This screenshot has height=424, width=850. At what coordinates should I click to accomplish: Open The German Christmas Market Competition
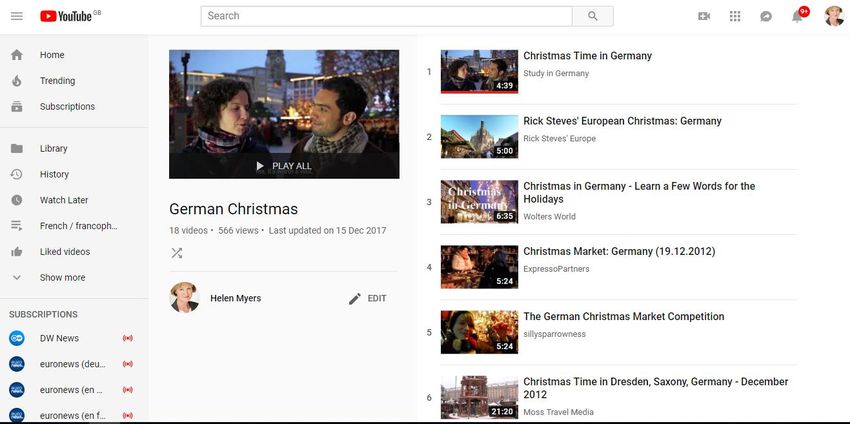point(624,317)
